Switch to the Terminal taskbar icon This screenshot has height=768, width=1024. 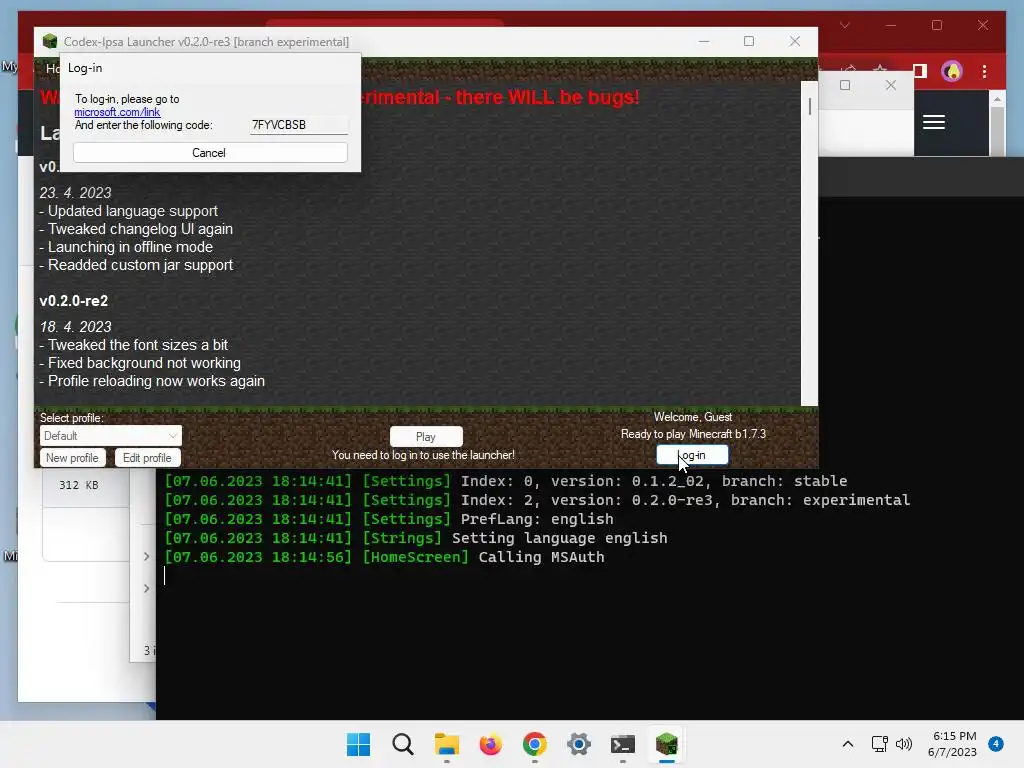click(x=622, y=744)
